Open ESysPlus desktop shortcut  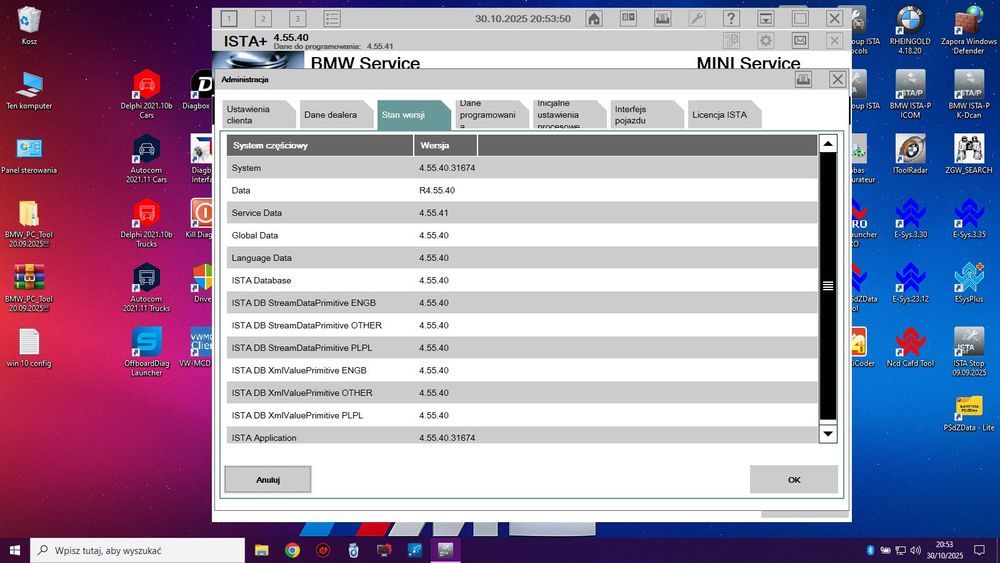(969, 283)
